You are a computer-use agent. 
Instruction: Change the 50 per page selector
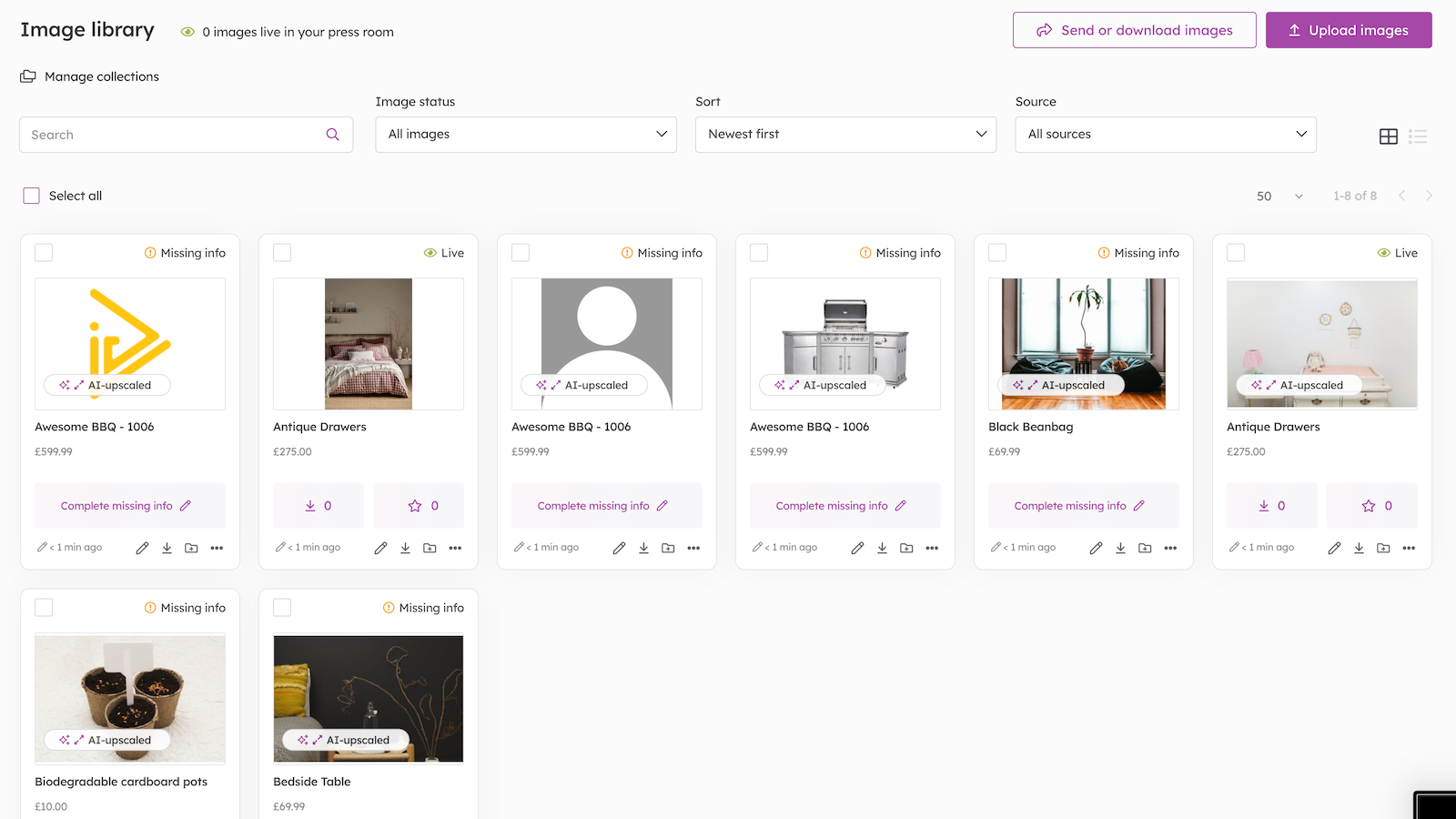[x=1279, y=197]
